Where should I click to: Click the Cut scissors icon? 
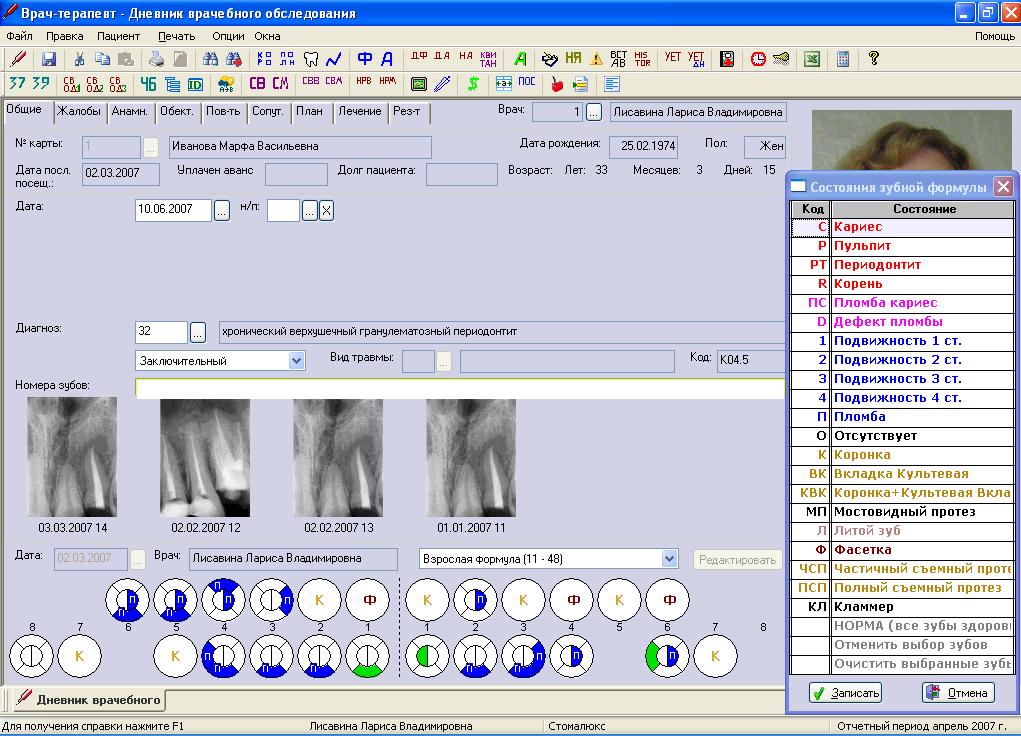[79, 59]
